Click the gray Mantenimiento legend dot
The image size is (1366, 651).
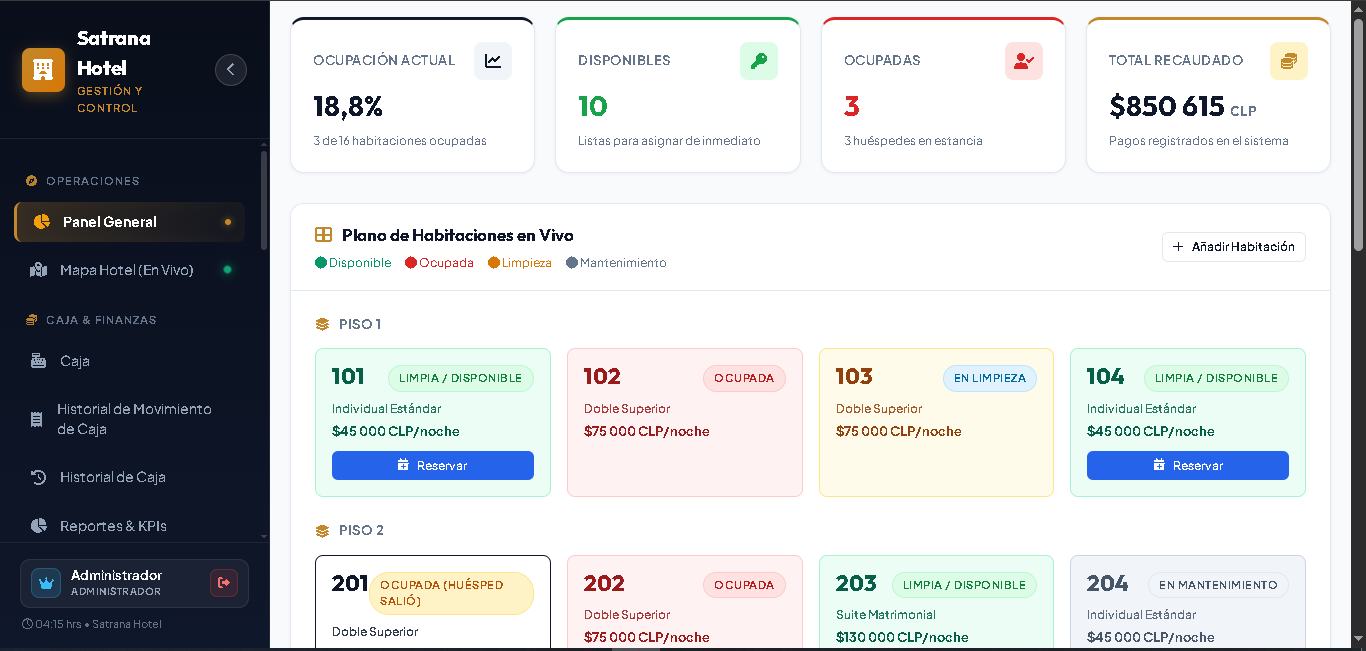coord(572,263)
